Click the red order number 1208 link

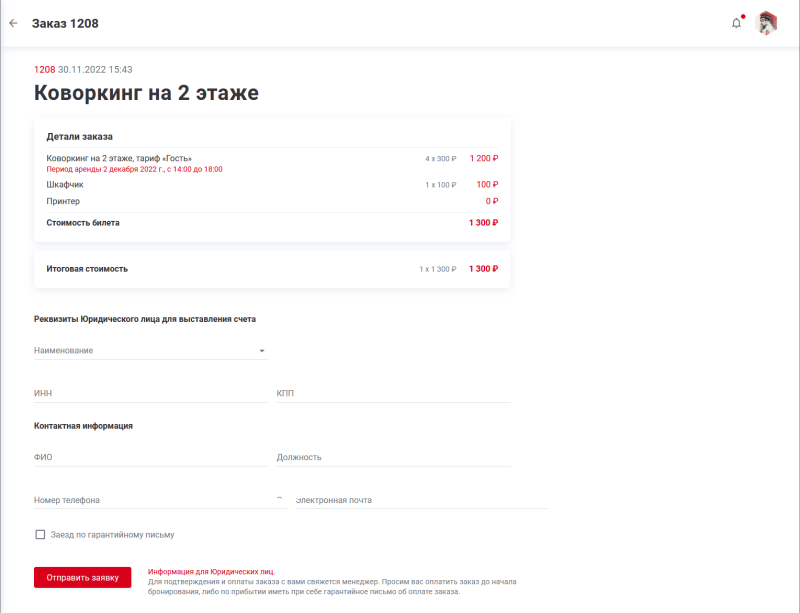(x=42, y=70)
